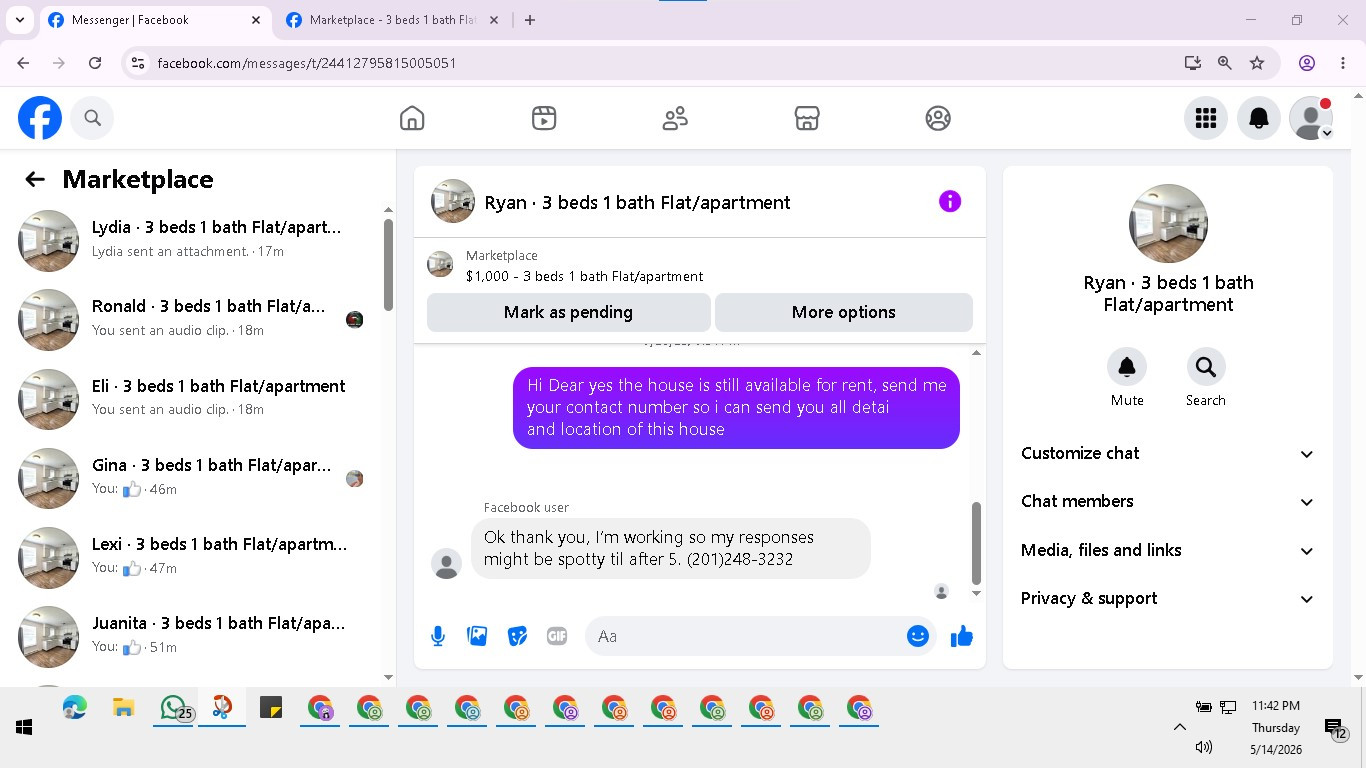
Task: Open Eli's apartment conversation
Action: tap(191, 398)
